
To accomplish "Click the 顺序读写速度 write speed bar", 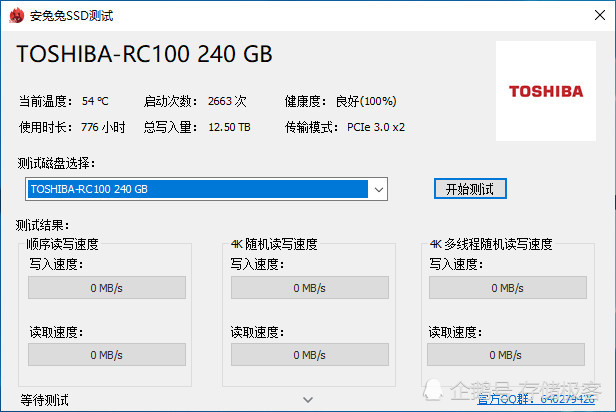I will (107, 287).
